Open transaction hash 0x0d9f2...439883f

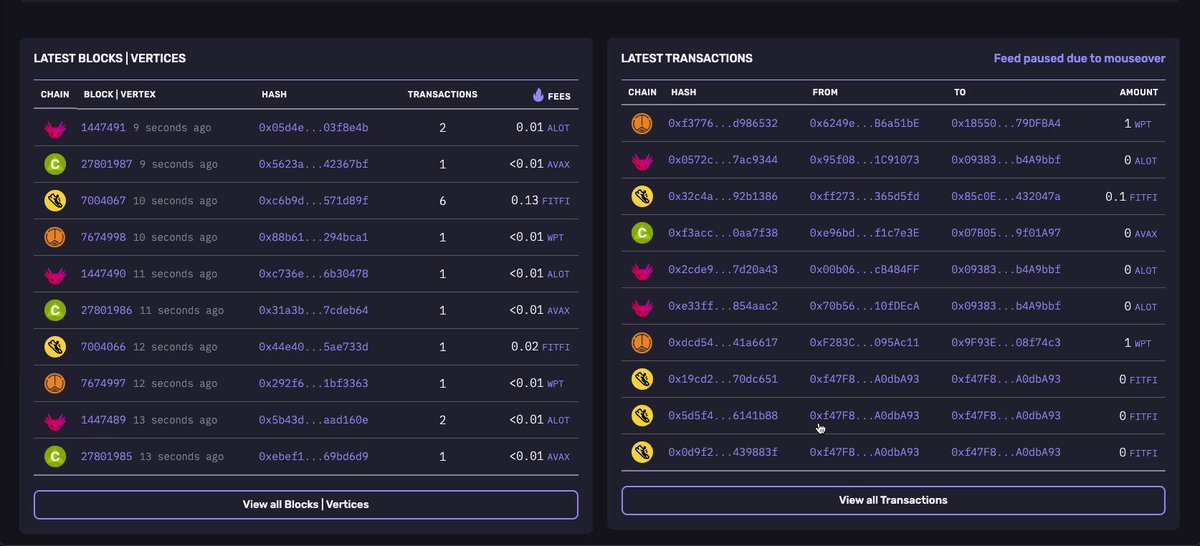[723, 452]
